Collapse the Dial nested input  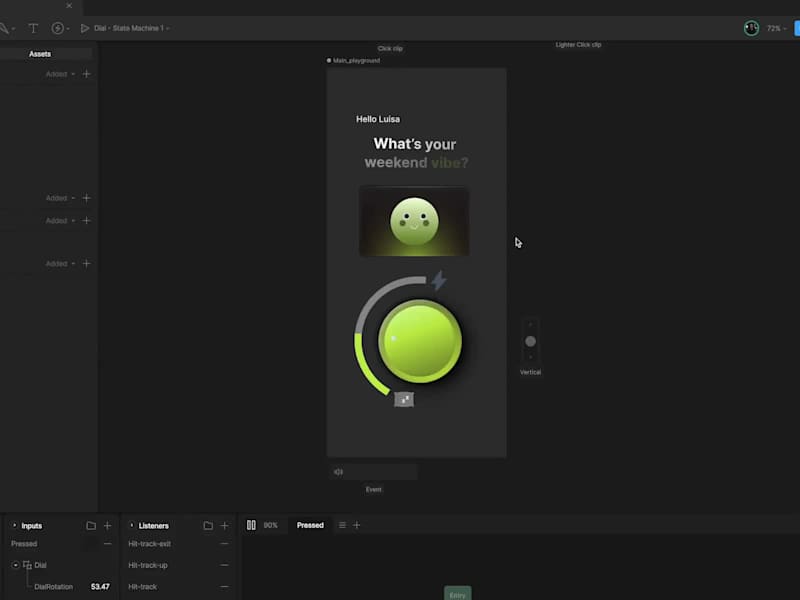point(15,565)
